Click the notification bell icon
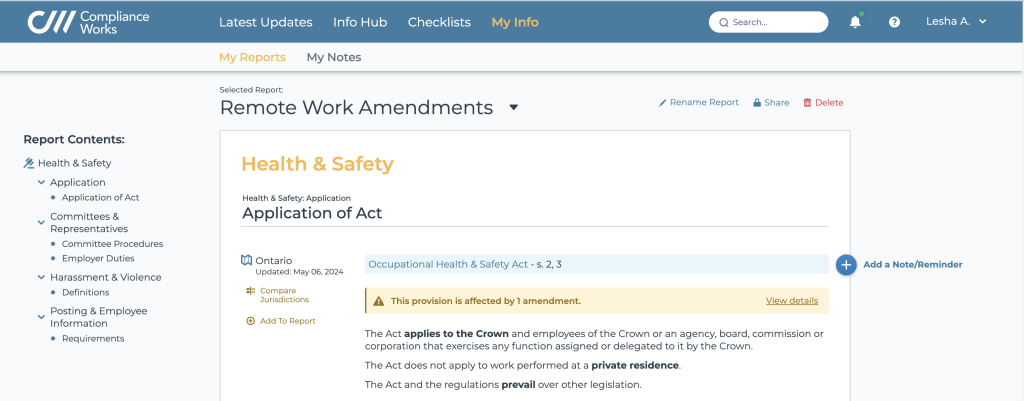 click(x=855, y=22)
